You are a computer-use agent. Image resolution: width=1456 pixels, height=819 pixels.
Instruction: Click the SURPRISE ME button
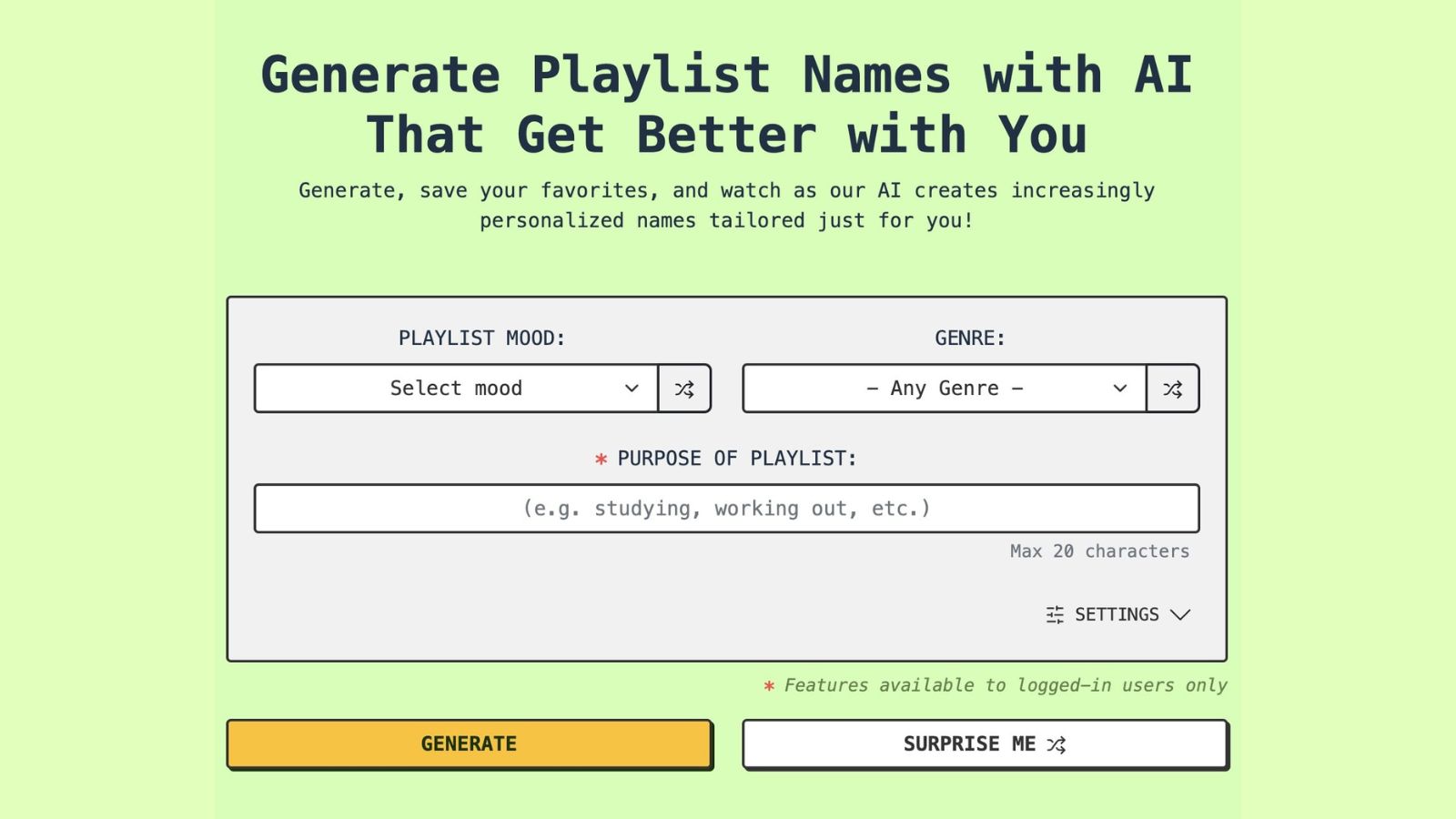tap(986, 743)
